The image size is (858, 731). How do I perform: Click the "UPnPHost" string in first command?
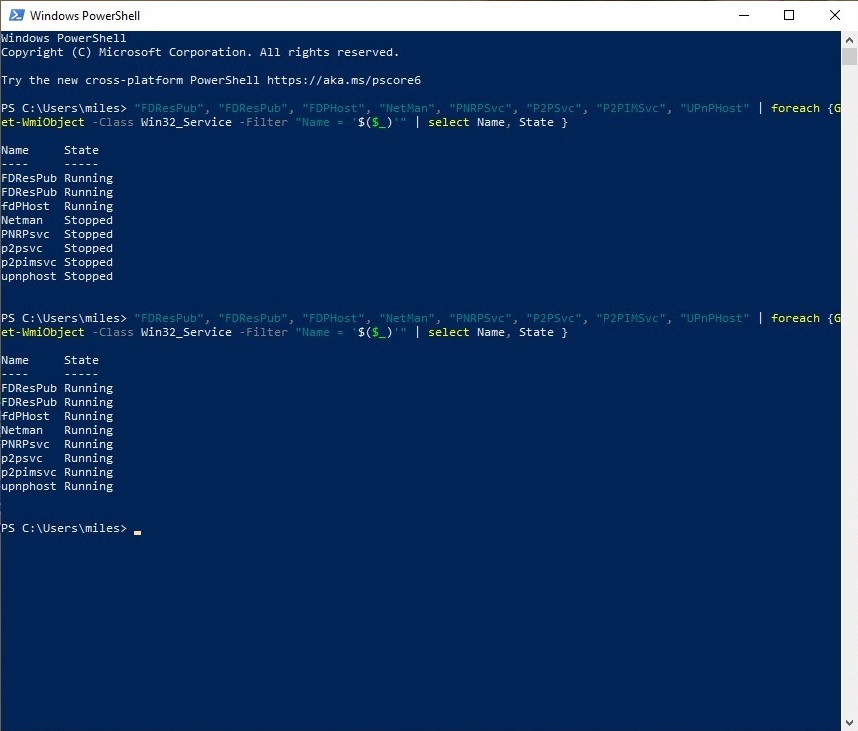pos(715,108)
